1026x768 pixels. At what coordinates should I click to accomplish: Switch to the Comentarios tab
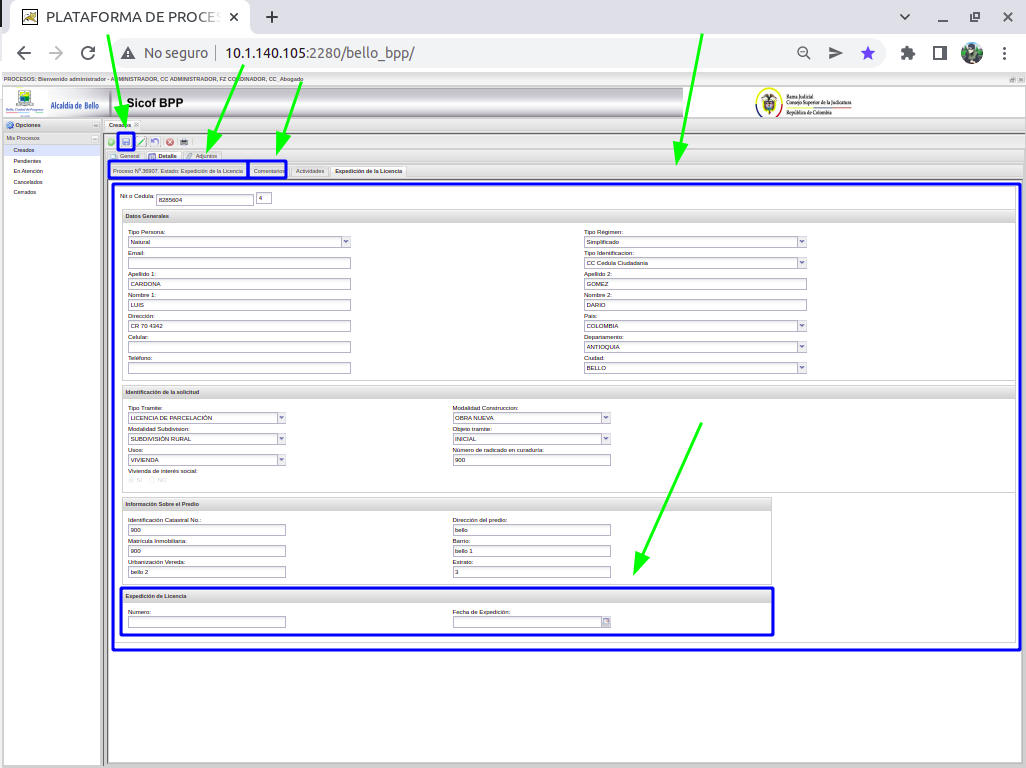pos(269,171)
